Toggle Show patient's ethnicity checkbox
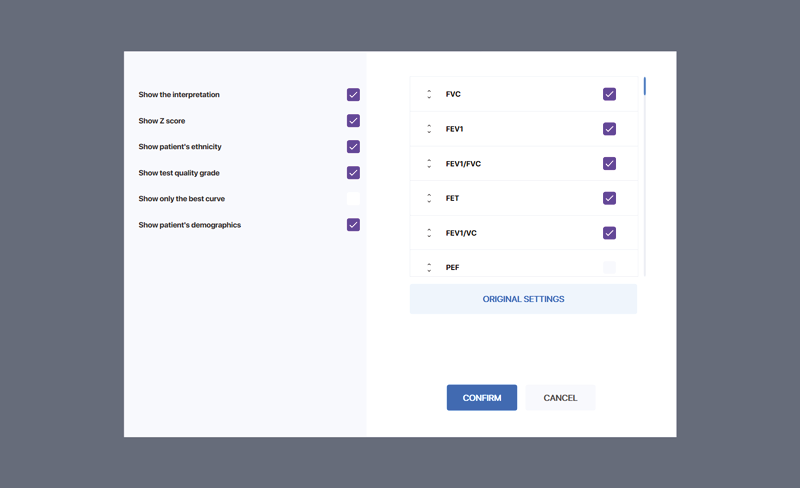 (x=353, y=147)
